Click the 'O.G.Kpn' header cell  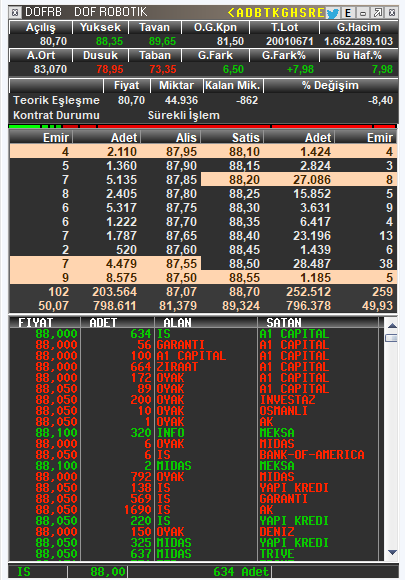click(215, 27)
